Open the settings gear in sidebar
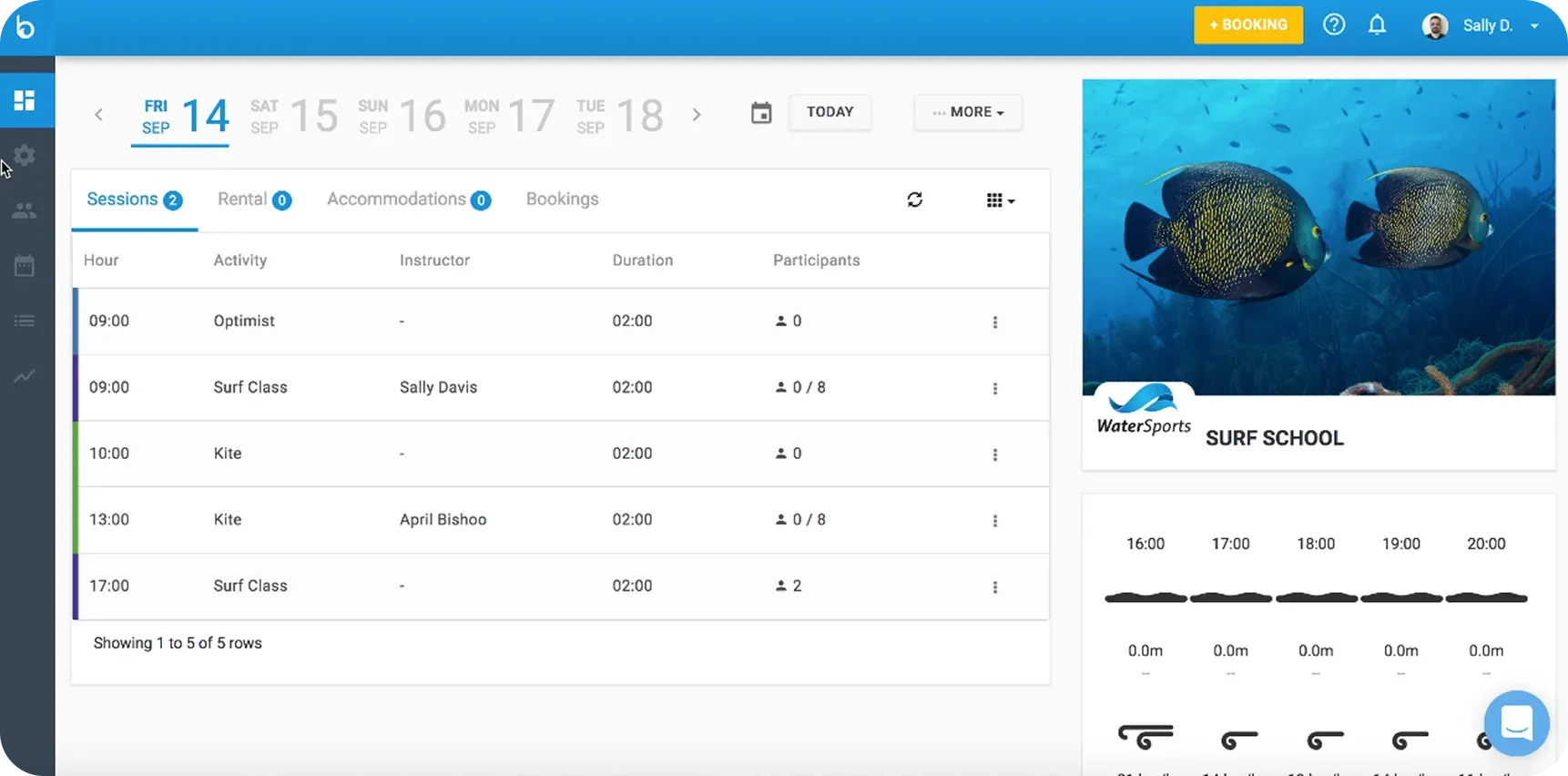This screenshot has height=776, width=1568. 25,156
